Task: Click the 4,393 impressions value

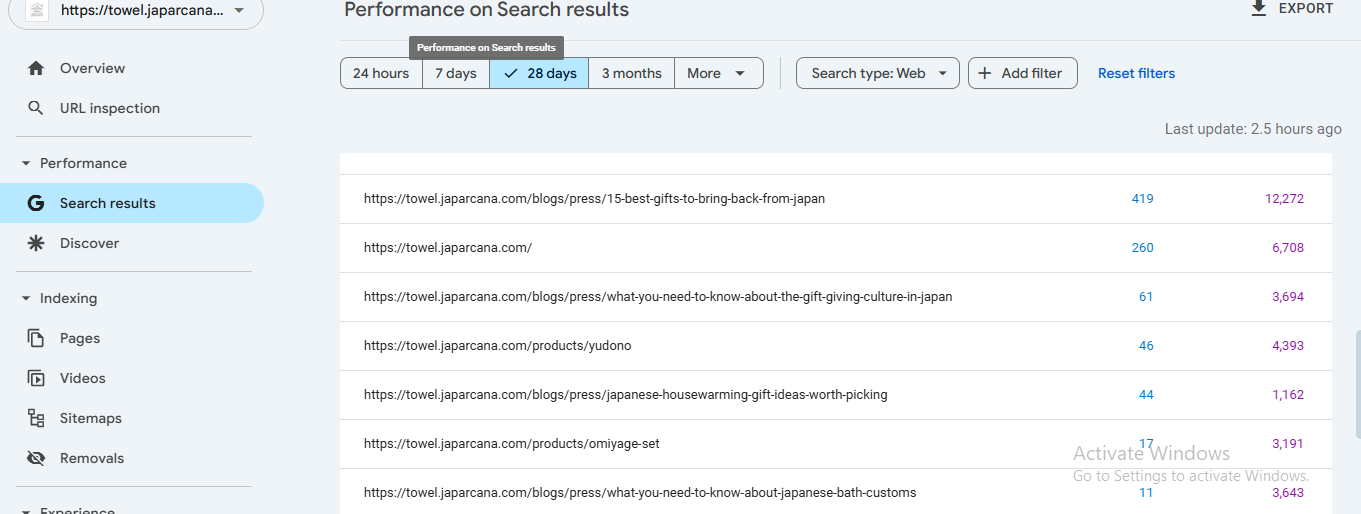Action: [1287, 346]
